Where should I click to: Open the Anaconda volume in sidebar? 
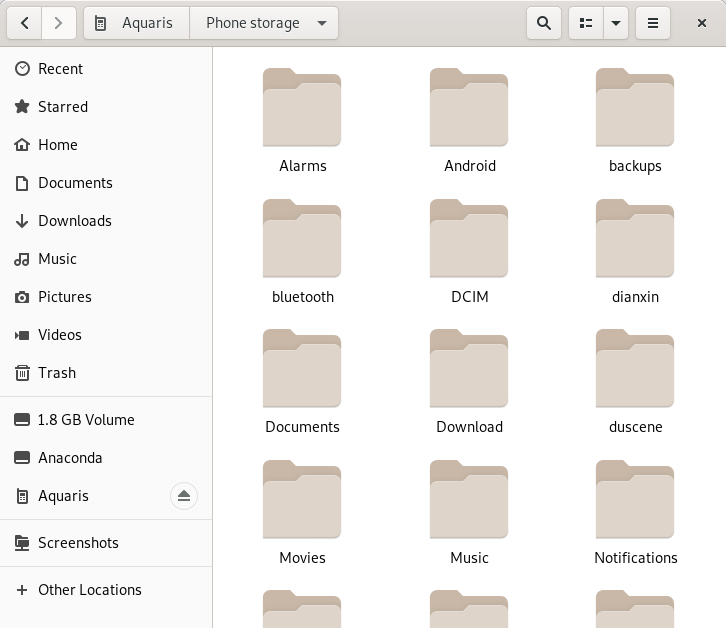tap(70, 458)
